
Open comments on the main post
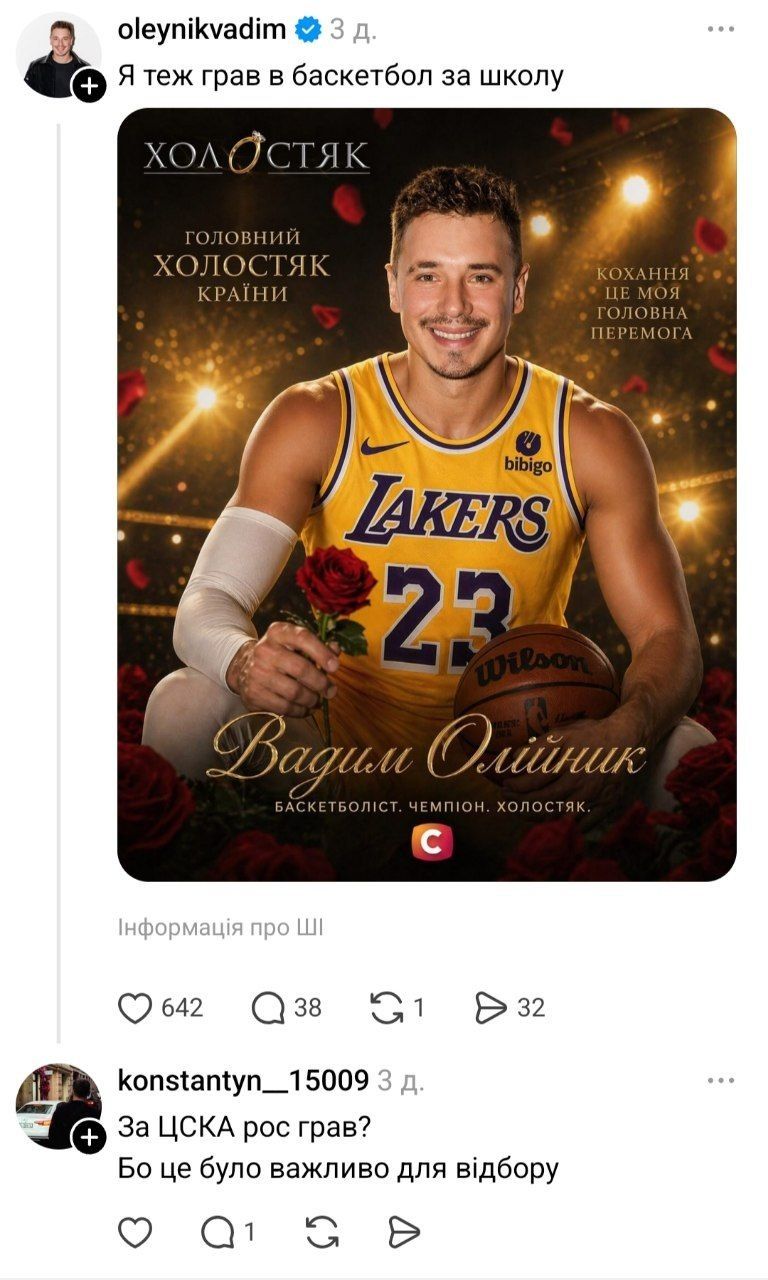click(x=268, y=1008)
